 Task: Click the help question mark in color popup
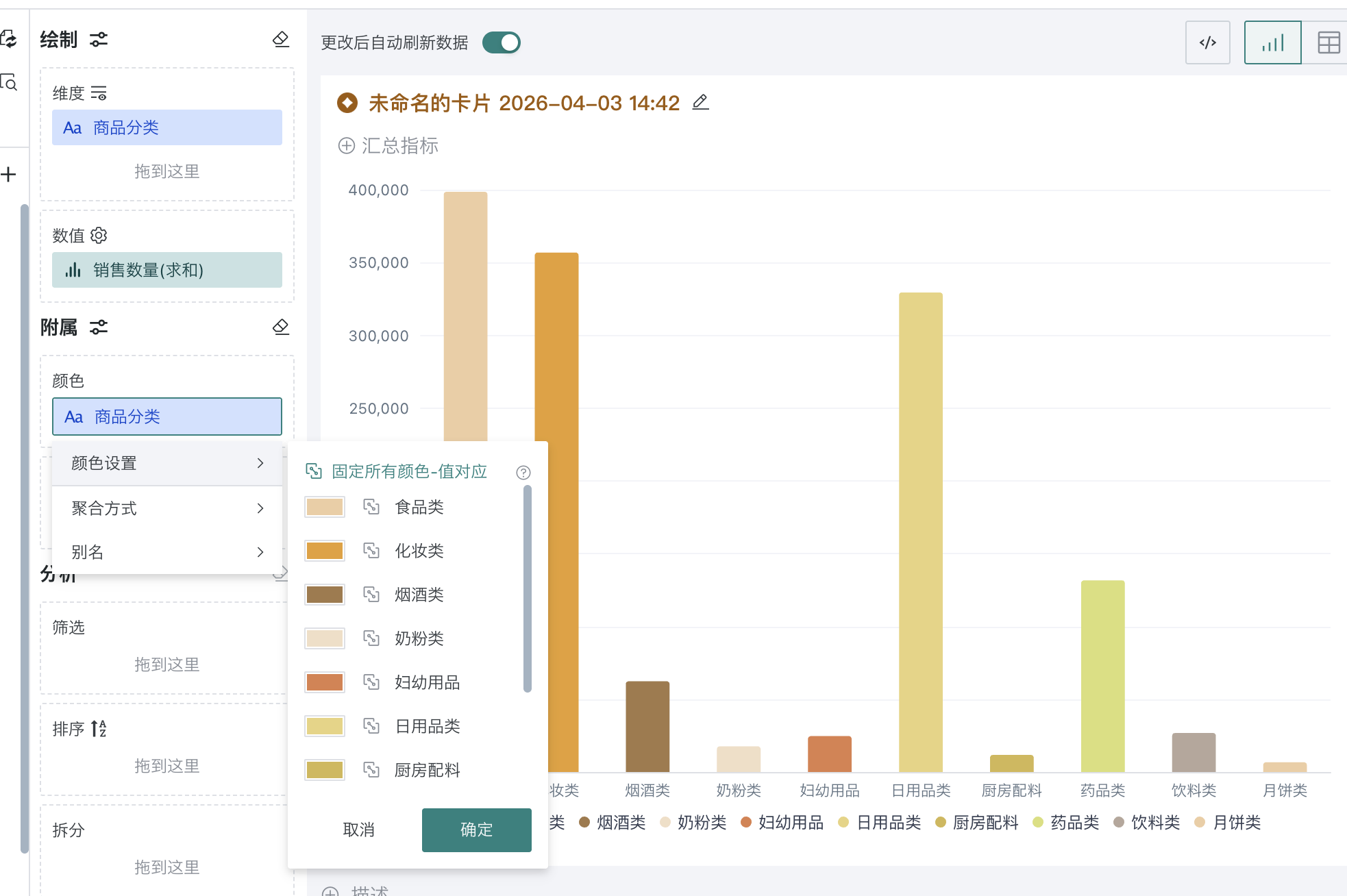523,473
